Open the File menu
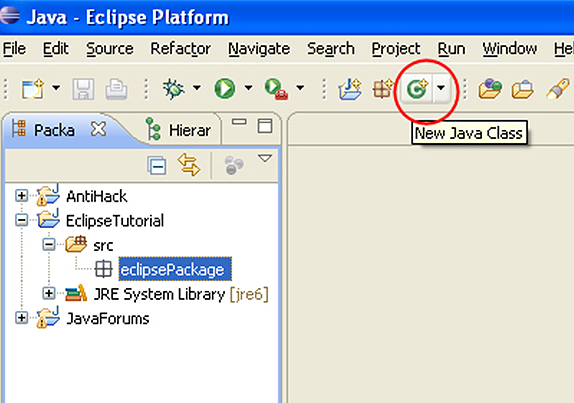574x403 pixels. (14, 49)
